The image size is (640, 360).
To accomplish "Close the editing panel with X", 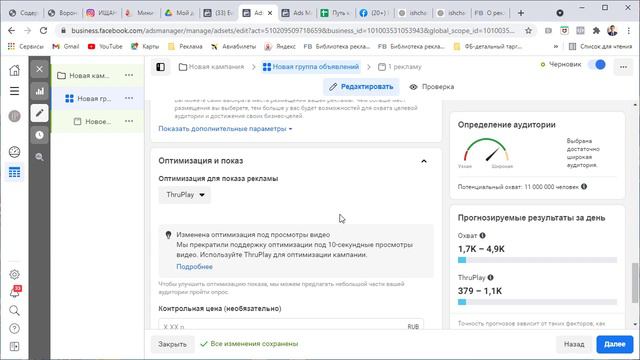I will (x=39, y=69).
